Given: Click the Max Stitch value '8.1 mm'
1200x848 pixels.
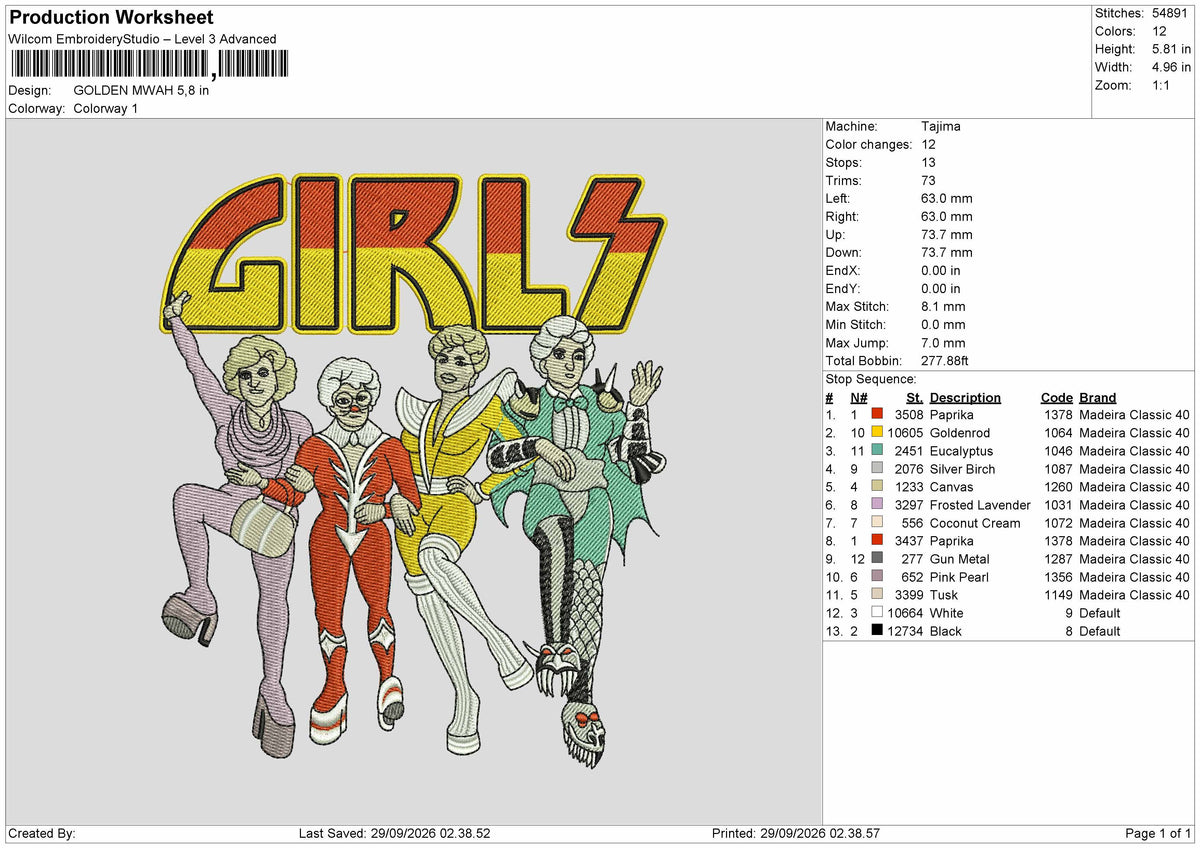Looking at the screenshot, I should coord(943,306).
